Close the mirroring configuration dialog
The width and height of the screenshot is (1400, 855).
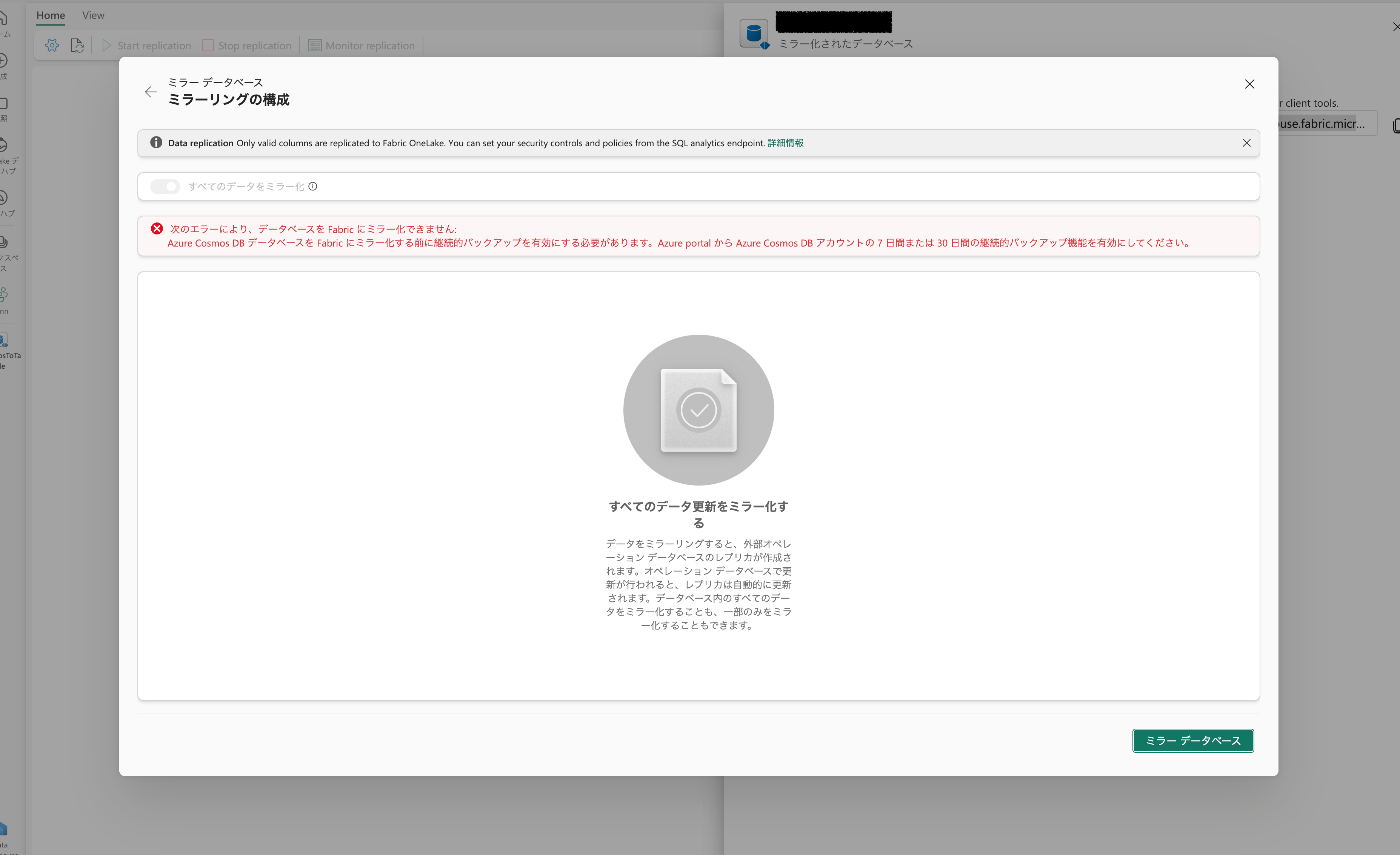click(x=1249, y=84)
